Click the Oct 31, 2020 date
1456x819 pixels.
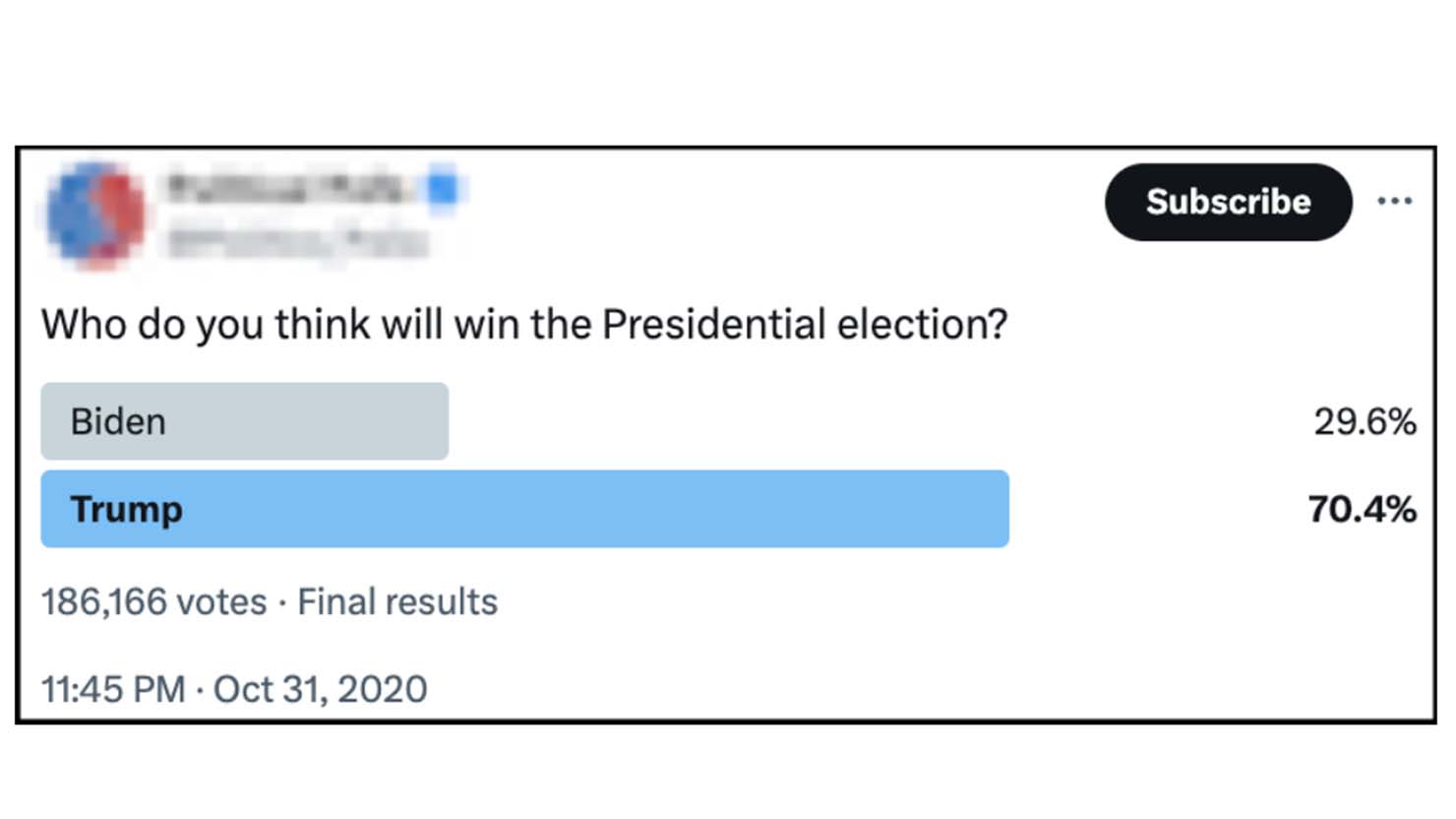click(320, 689)
